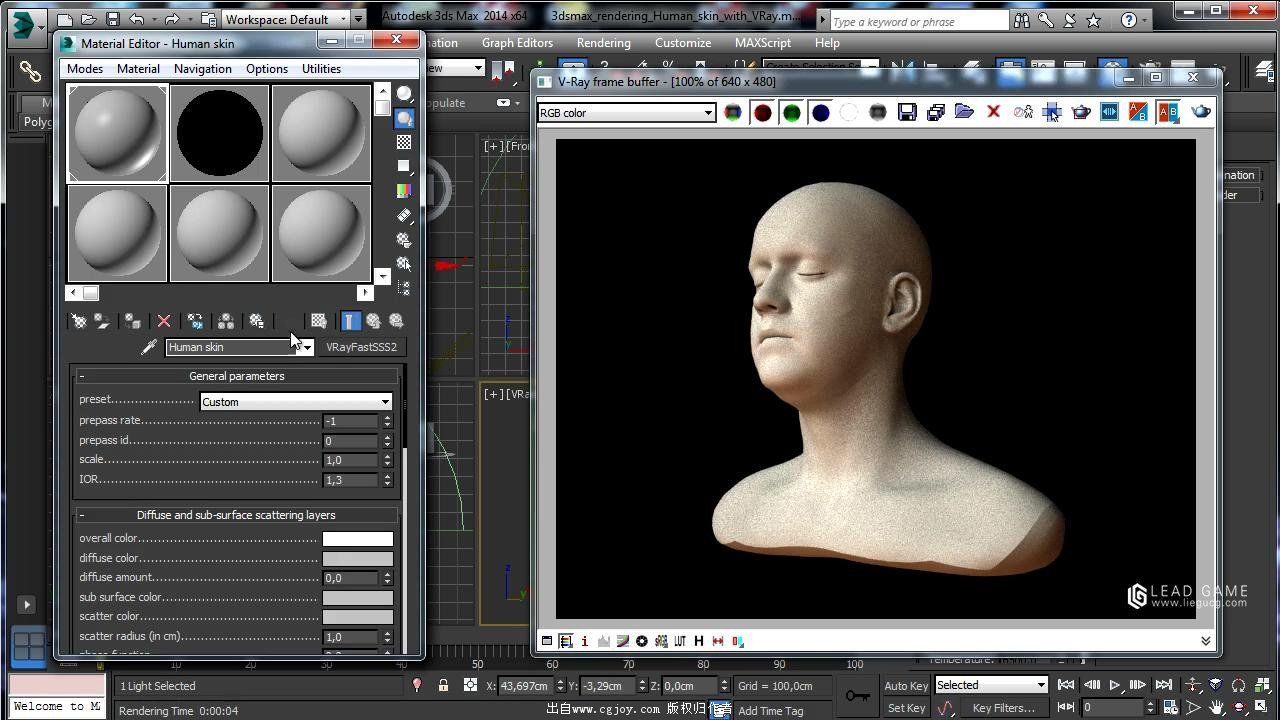Open Key Filters dialog
Screen dimensions: 1280x720
pyautogui.click(x=1003, y=708)
